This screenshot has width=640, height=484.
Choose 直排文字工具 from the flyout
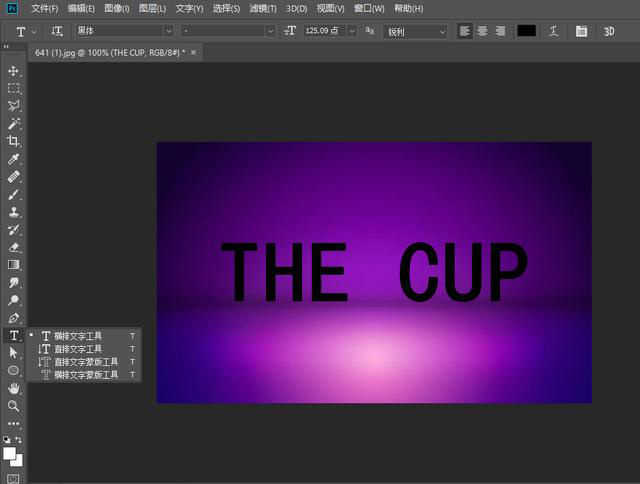[x=78, y=349]
